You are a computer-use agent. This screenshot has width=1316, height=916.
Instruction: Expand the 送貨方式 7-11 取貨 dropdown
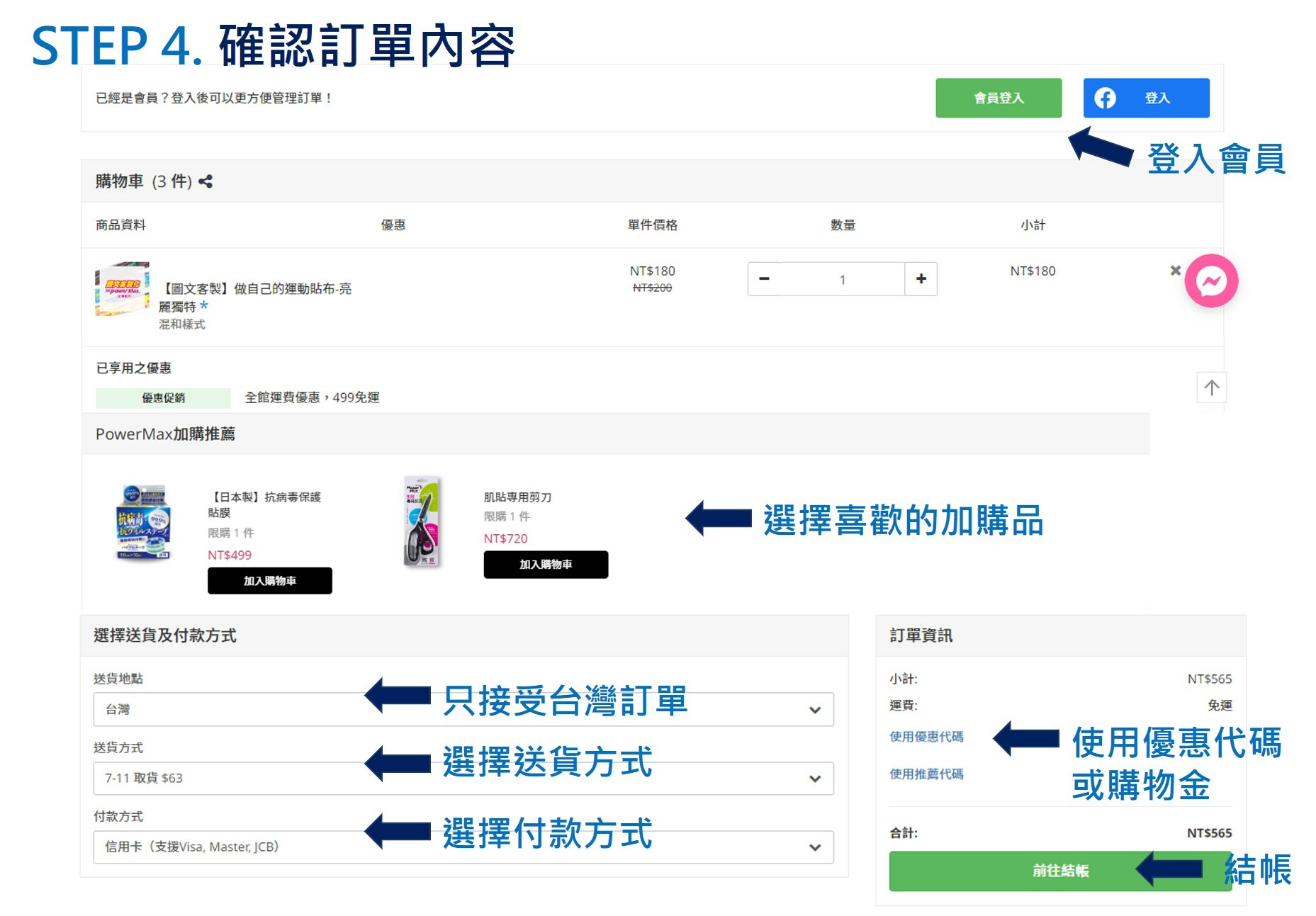[x=463, y=778]
